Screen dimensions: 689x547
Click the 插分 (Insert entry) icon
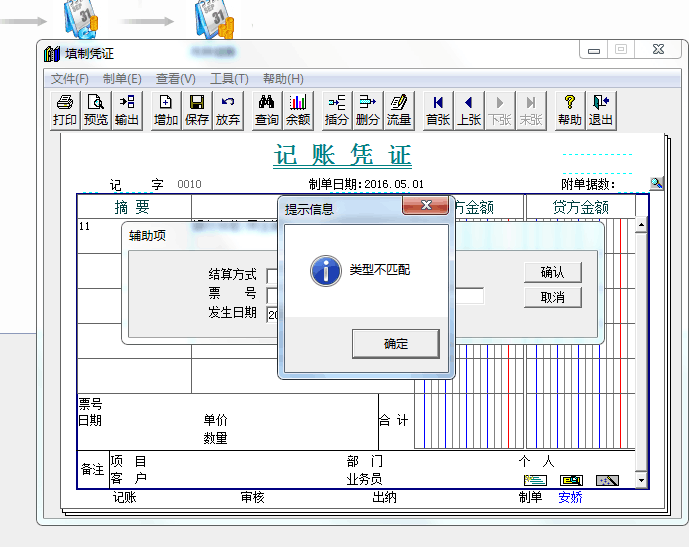(x=337, y=110)
